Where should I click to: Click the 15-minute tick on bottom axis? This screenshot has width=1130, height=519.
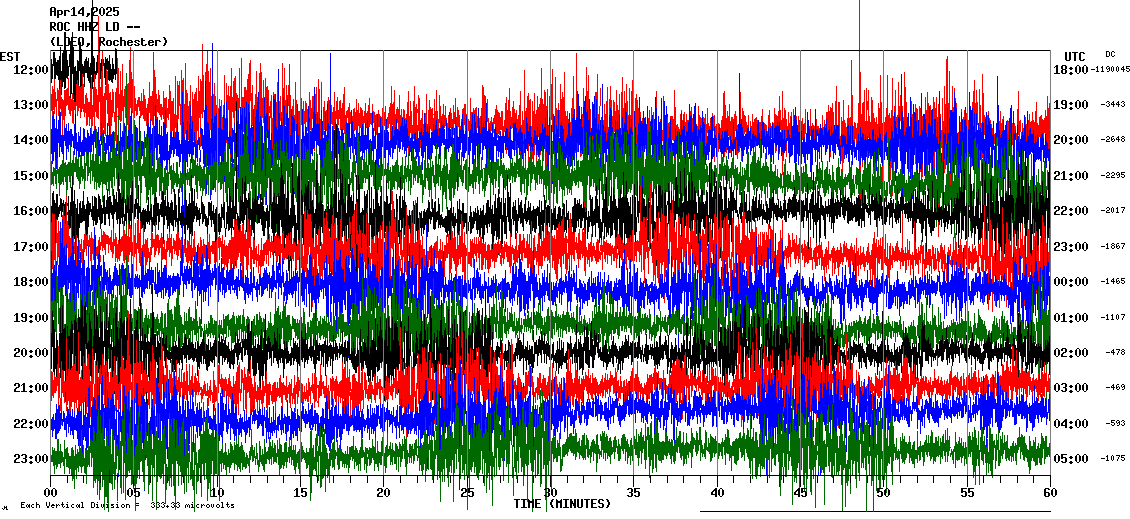point(300,492)
